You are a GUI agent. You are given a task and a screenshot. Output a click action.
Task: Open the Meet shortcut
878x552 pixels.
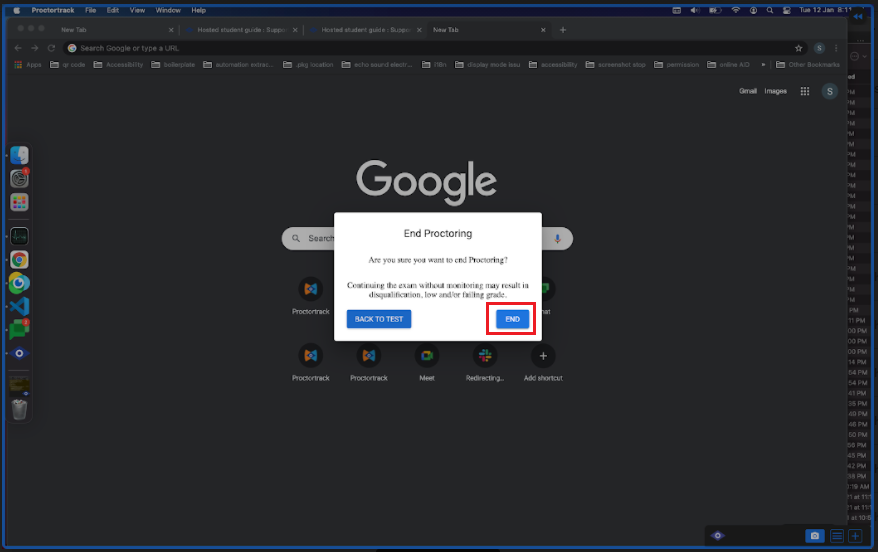pos(427,363)
